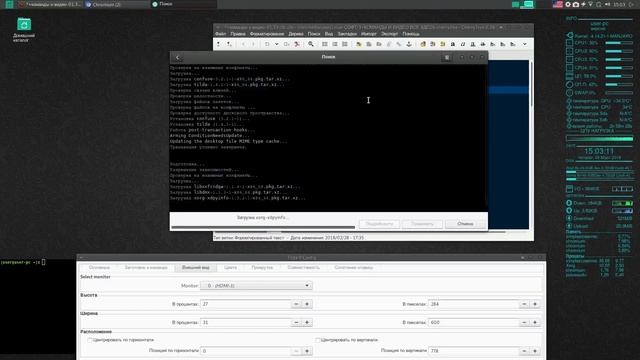The height and width of the screenshot is (360, 640).
Task: Click the numbered list icon in CherryTree
Action: click(x=335, y=44)
